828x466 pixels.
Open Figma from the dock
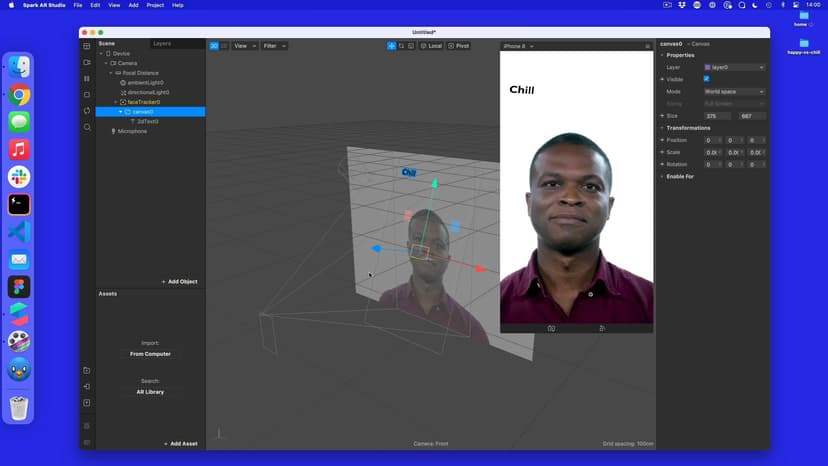click(19, 287)
